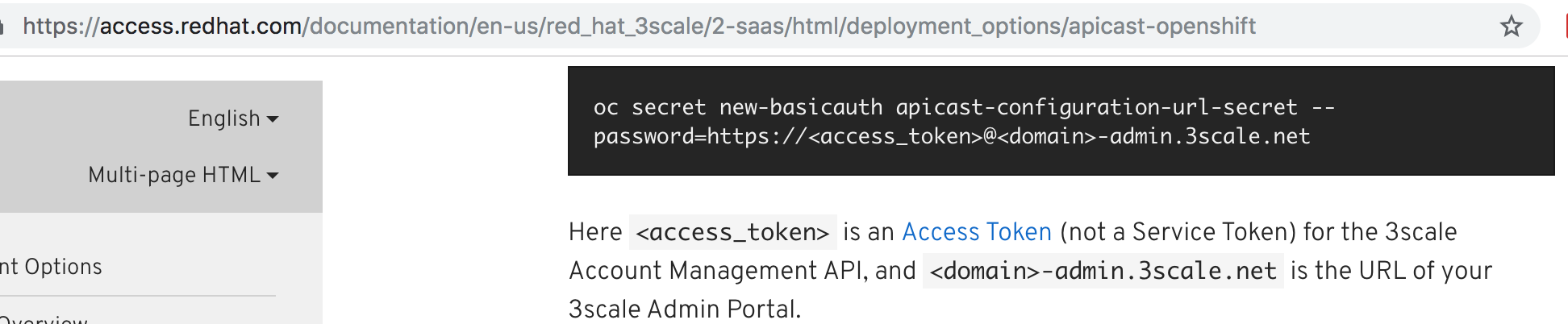Click the '(not a Service Token)' text
Screen dimensions: 1568x324
pos(1178,232)
